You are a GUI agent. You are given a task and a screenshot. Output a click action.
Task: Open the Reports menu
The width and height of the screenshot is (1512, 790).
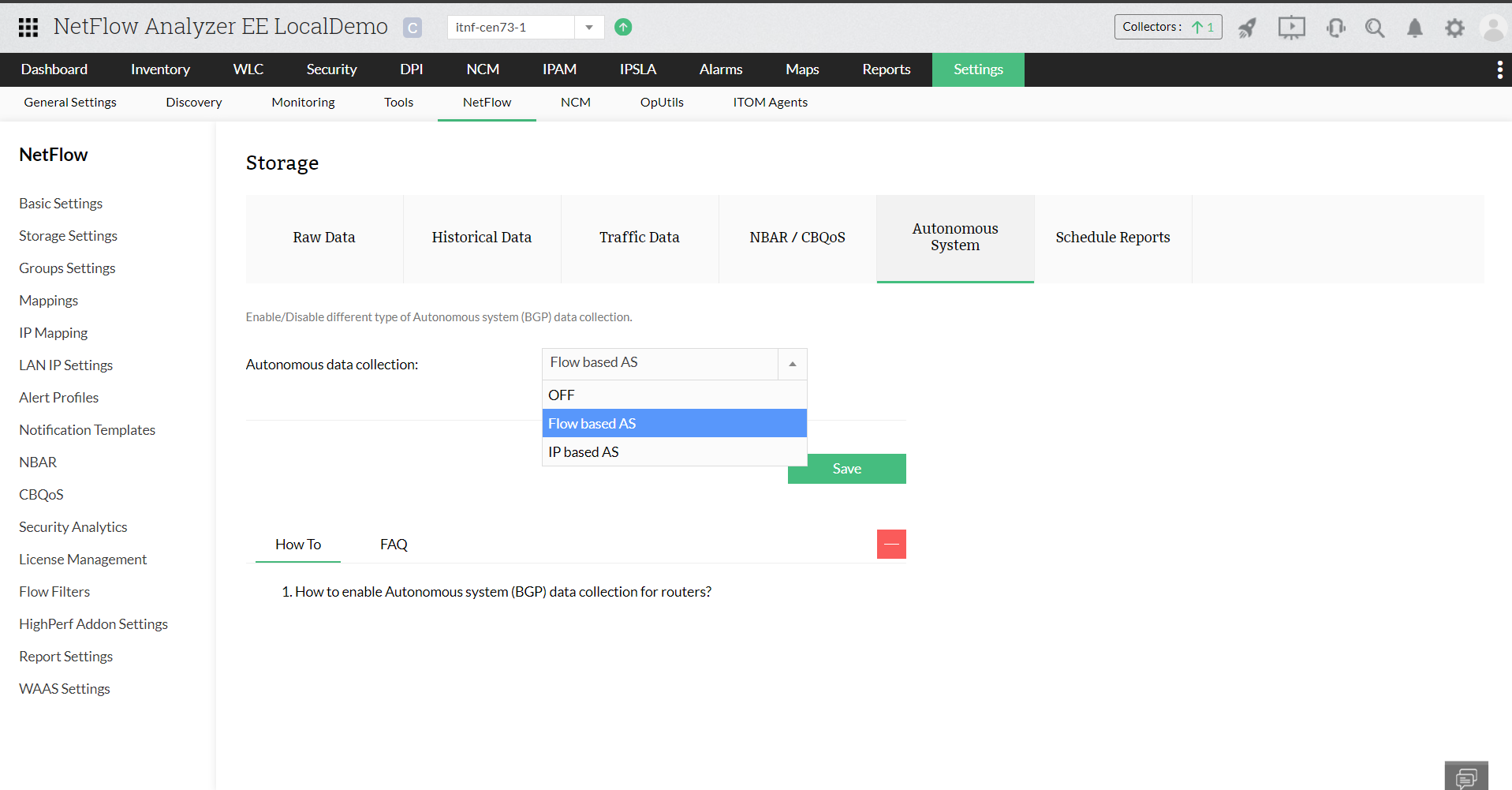pyautogui.click(x=887, y=69)
